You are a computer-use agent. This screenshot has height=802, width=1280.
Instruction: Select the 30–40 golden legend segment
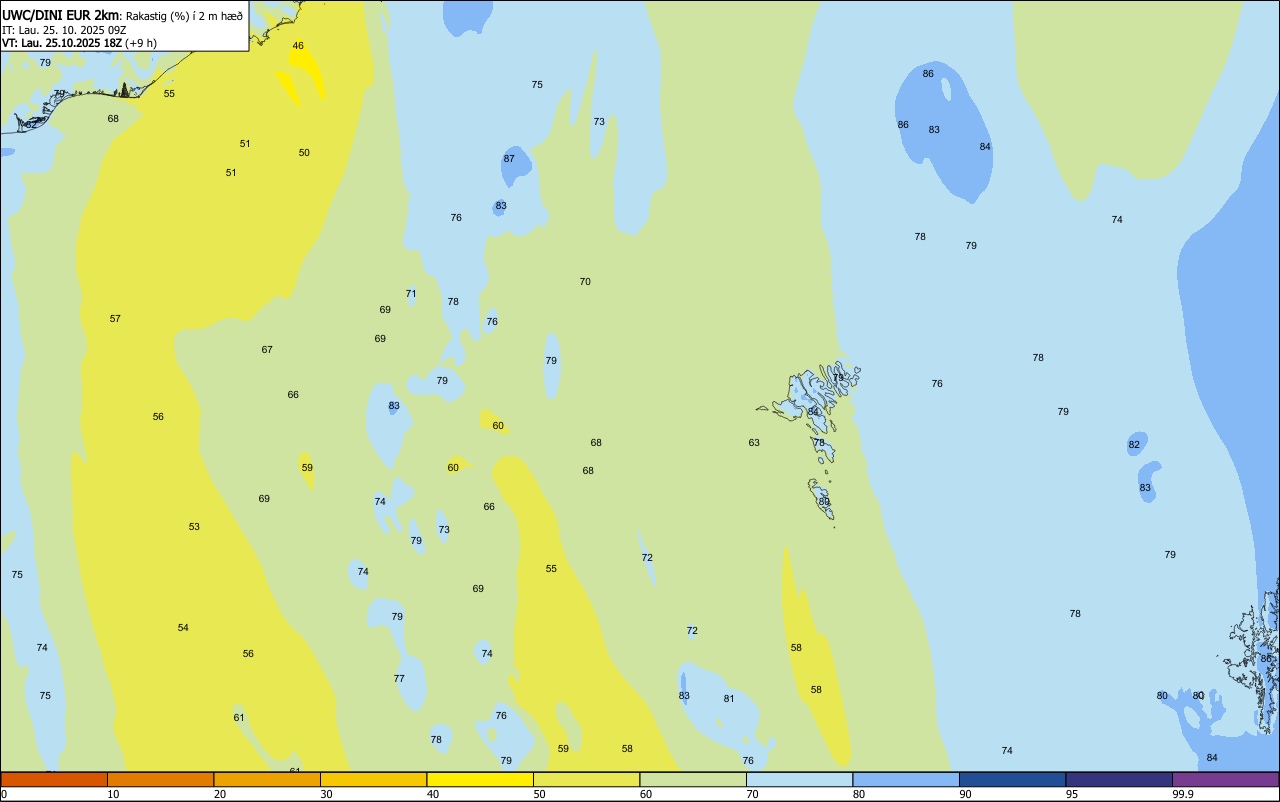[x=373, y=779]
